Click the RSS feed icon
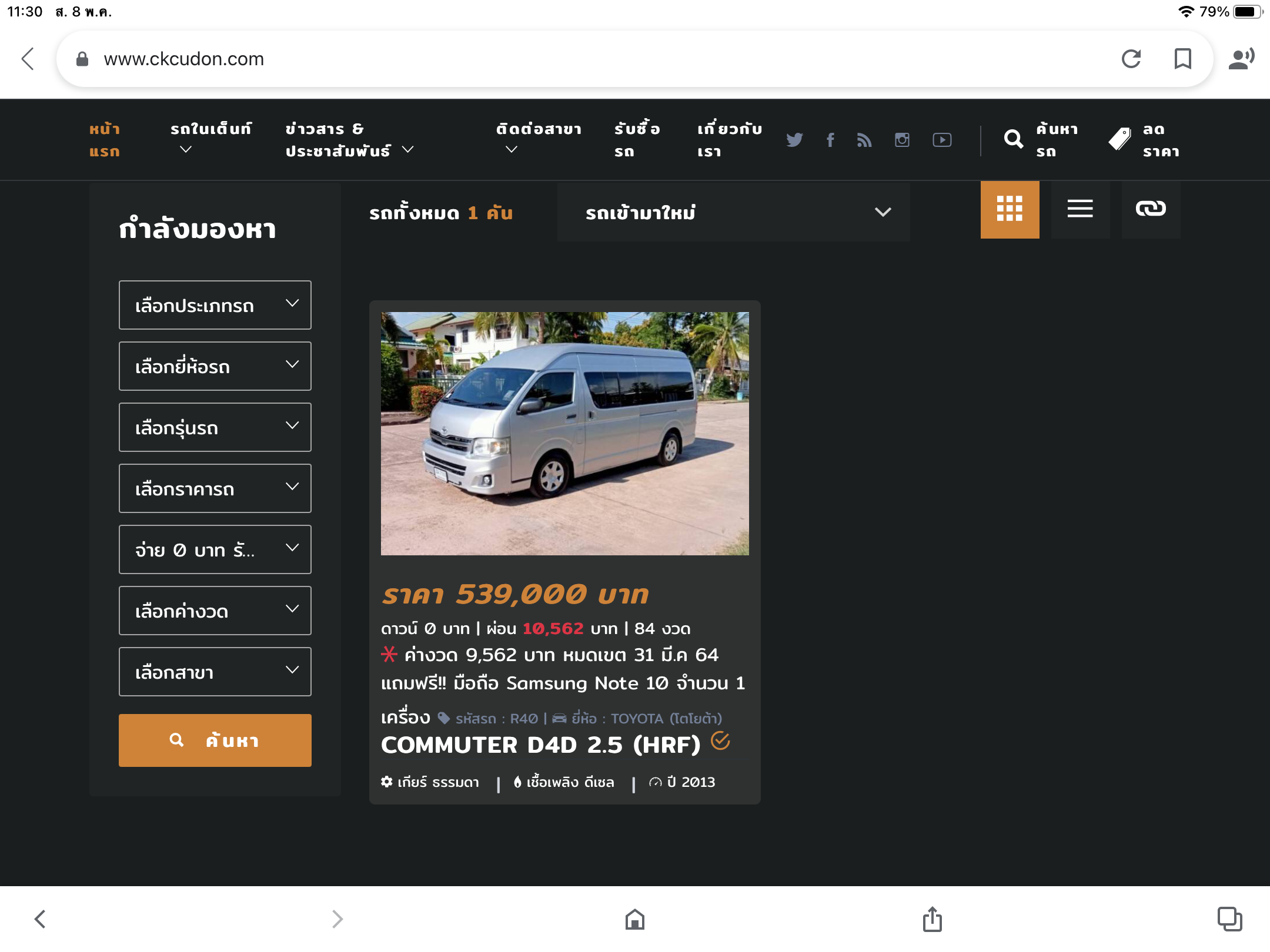The width and height of the screenshot is (1270, 952). click(x=864, y=140)
